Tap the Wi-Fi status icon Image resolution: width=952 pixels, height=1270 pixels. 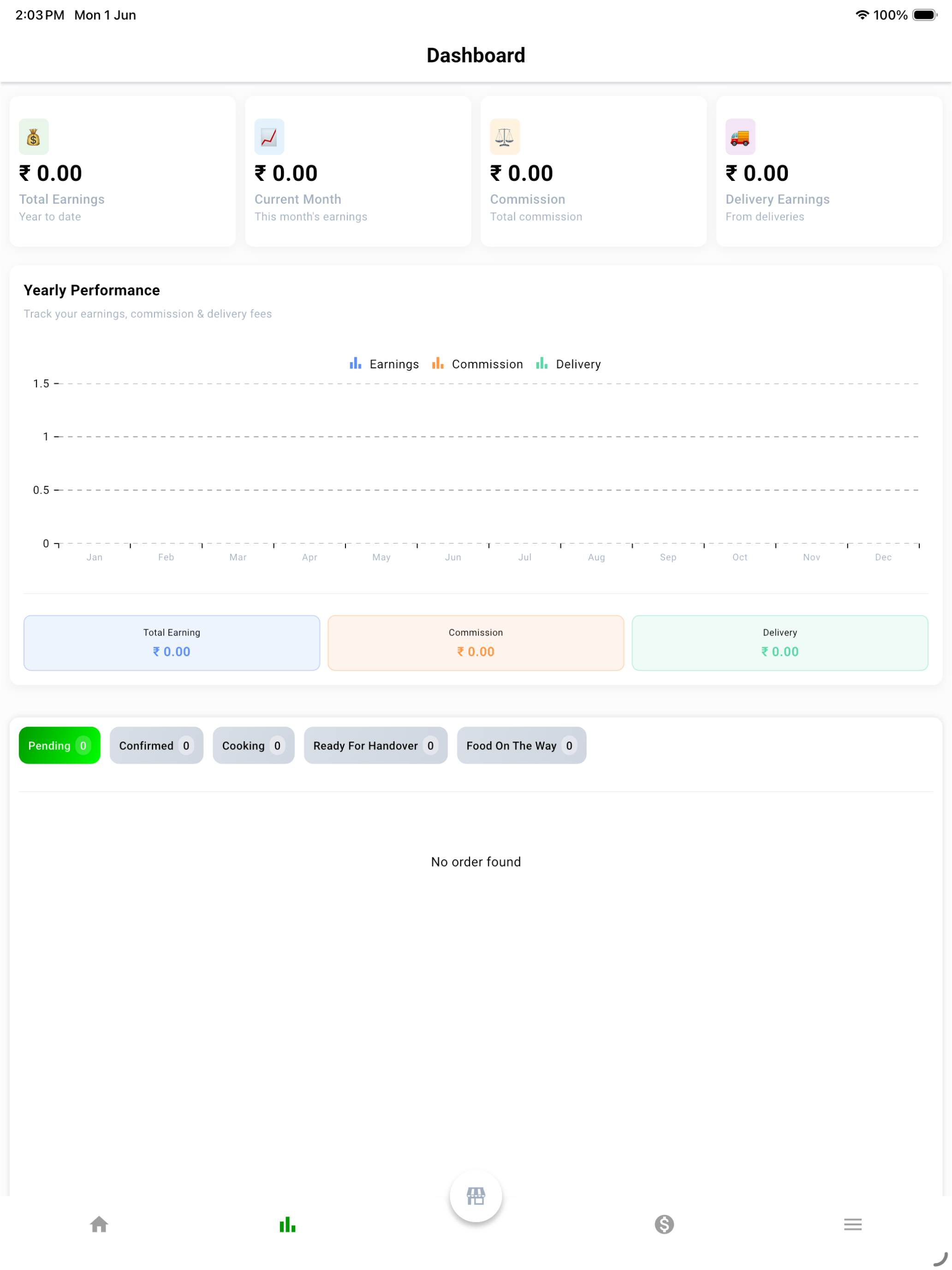(862, 15)
